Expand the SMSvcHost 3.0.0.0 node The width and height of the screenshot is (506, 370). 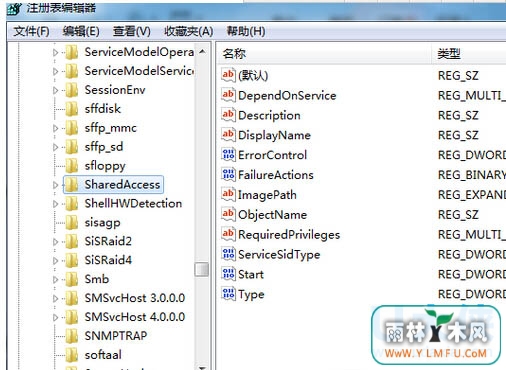(x=55, y=299)
